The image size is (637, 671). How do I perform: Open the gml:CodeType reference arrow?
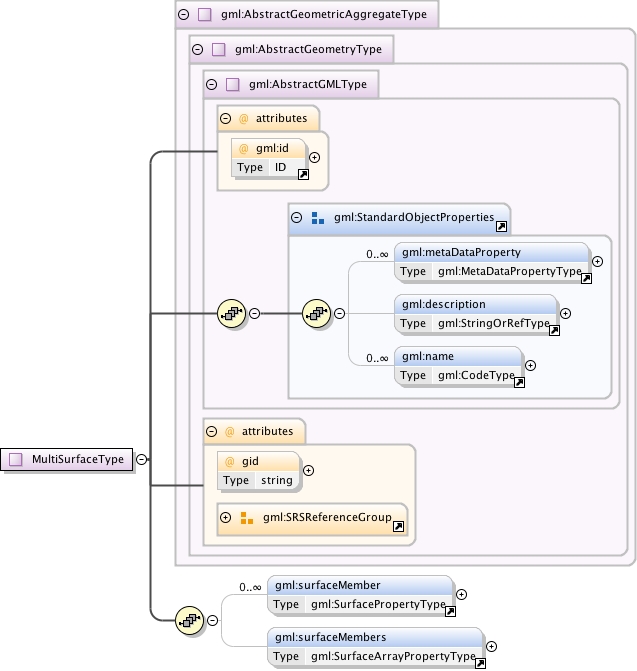coord(519,382)
